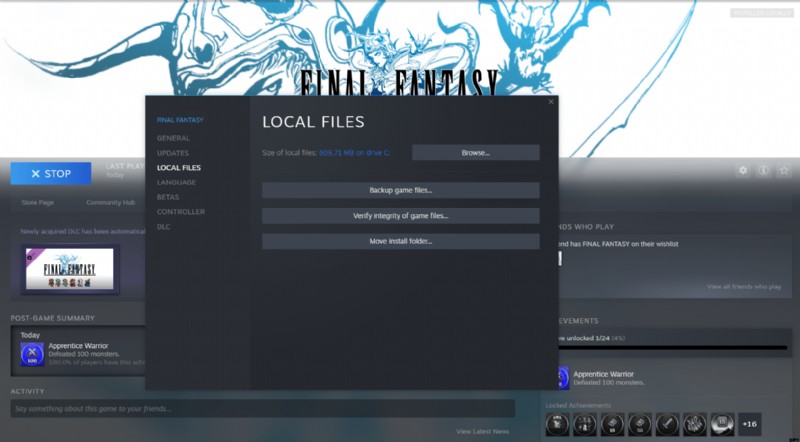The width and height of the screenshot is (800, 442).
Task: Click the Apprentice Warrior icon in Post-Game Summary
Action: tap(32, 353)
